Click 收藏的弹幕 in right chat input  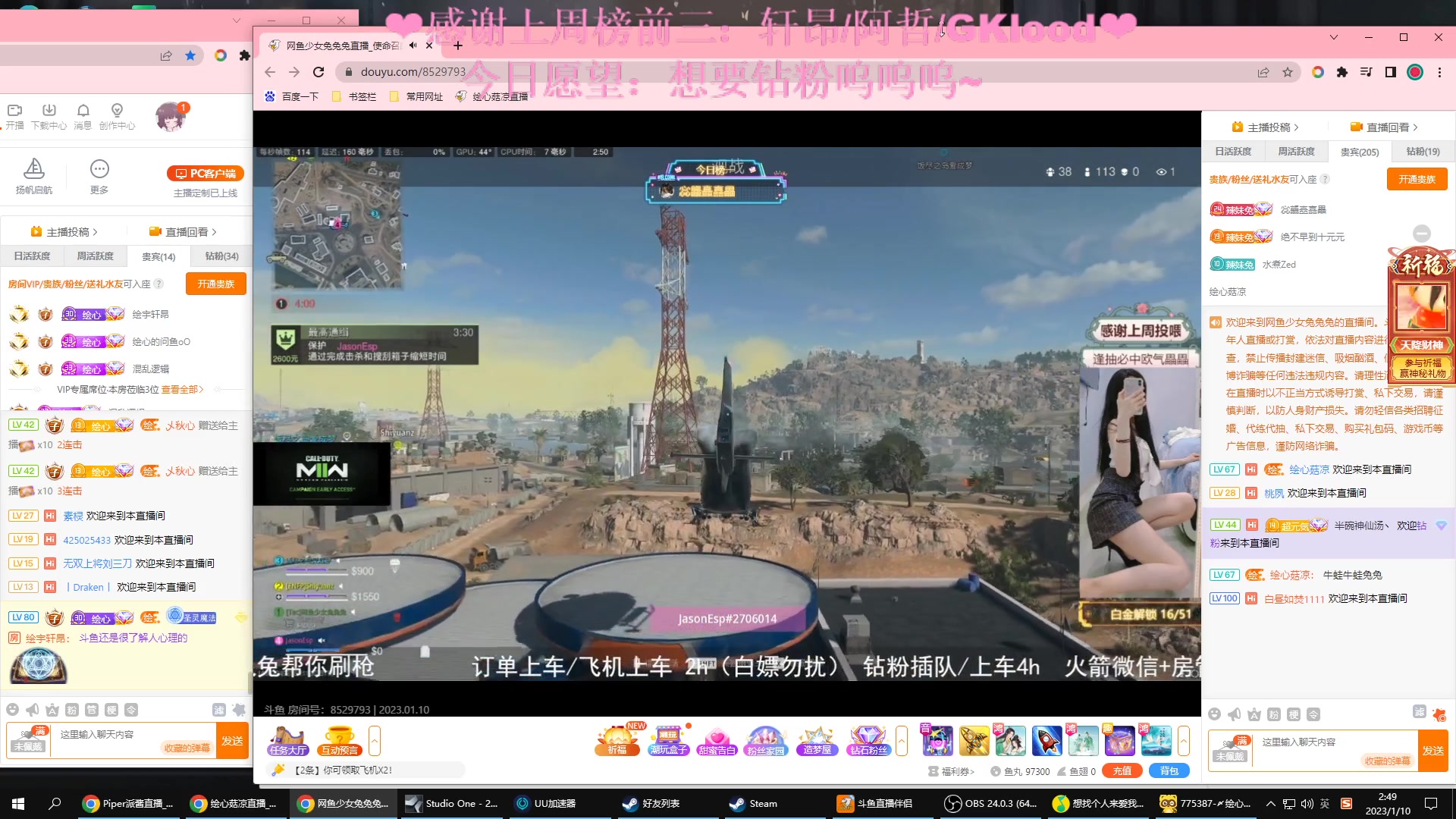(1387, 761)
